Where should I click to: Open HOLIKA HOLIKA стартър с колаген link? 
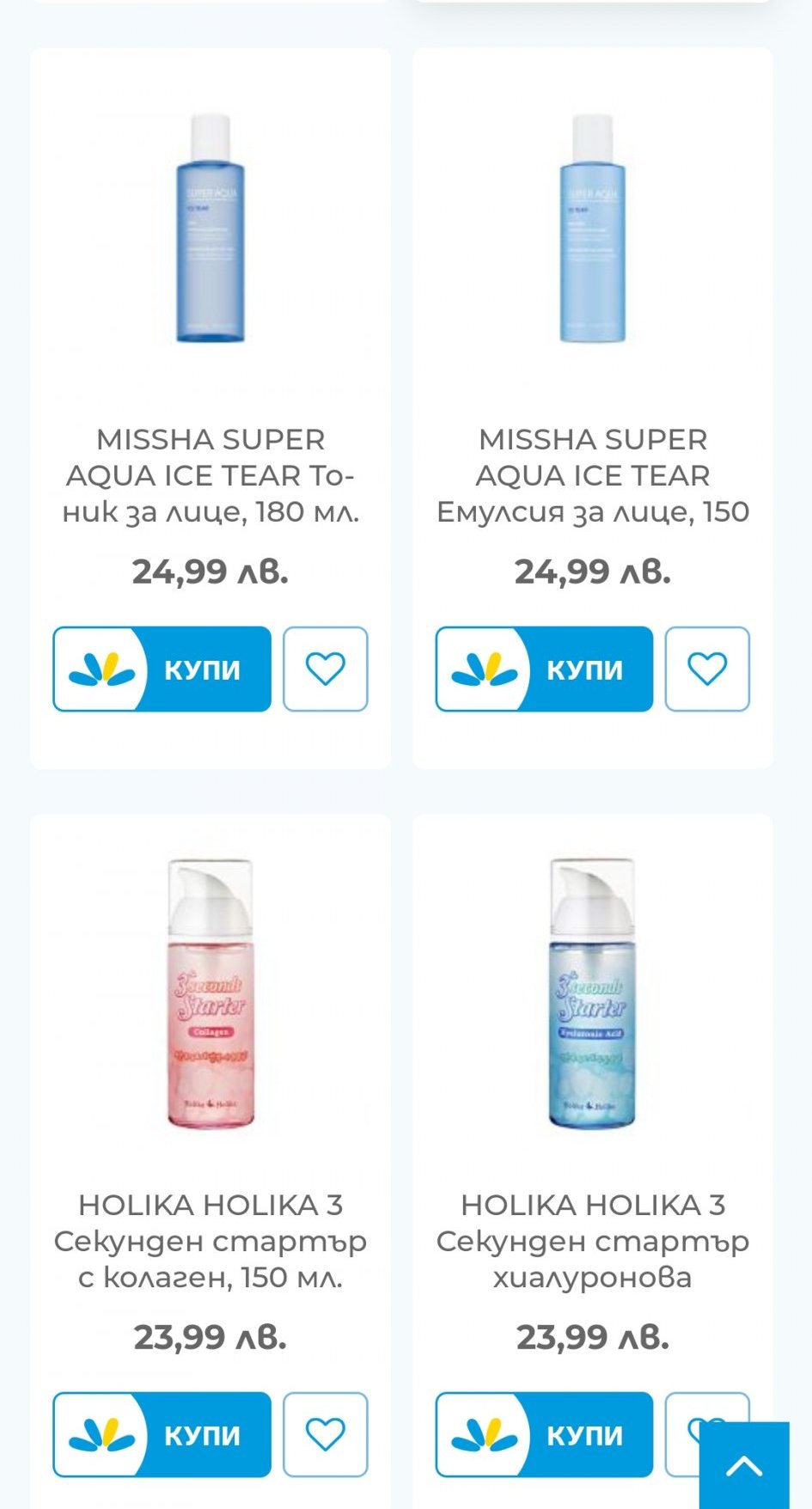coord(211,1241)
